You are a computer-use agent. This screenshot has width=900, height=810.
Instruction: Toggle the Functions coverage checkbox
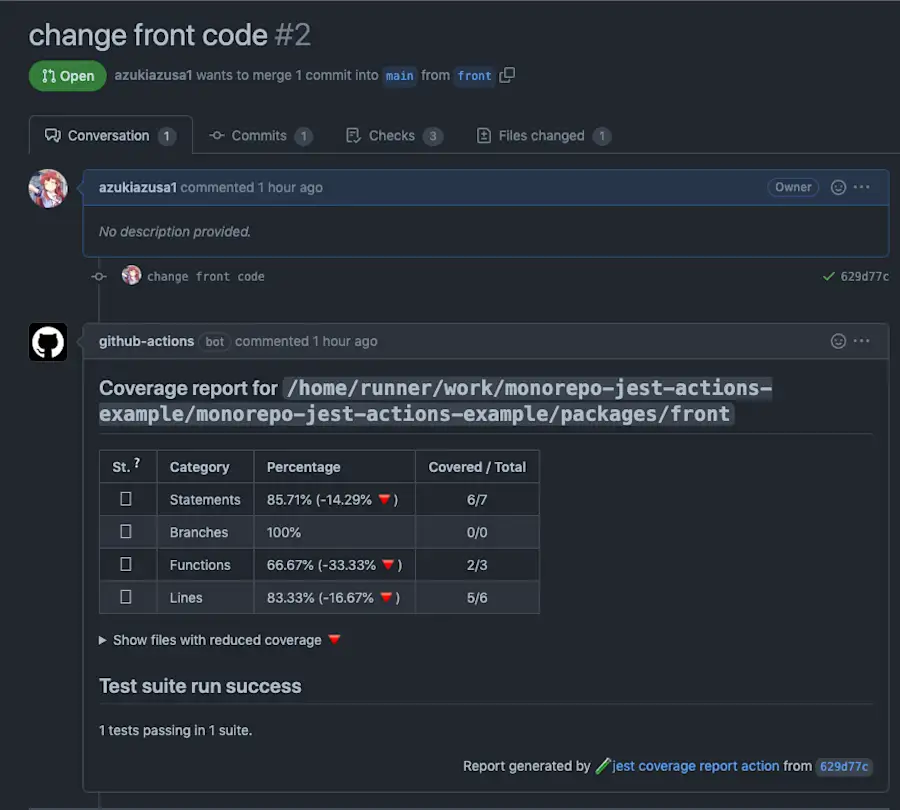126,563
